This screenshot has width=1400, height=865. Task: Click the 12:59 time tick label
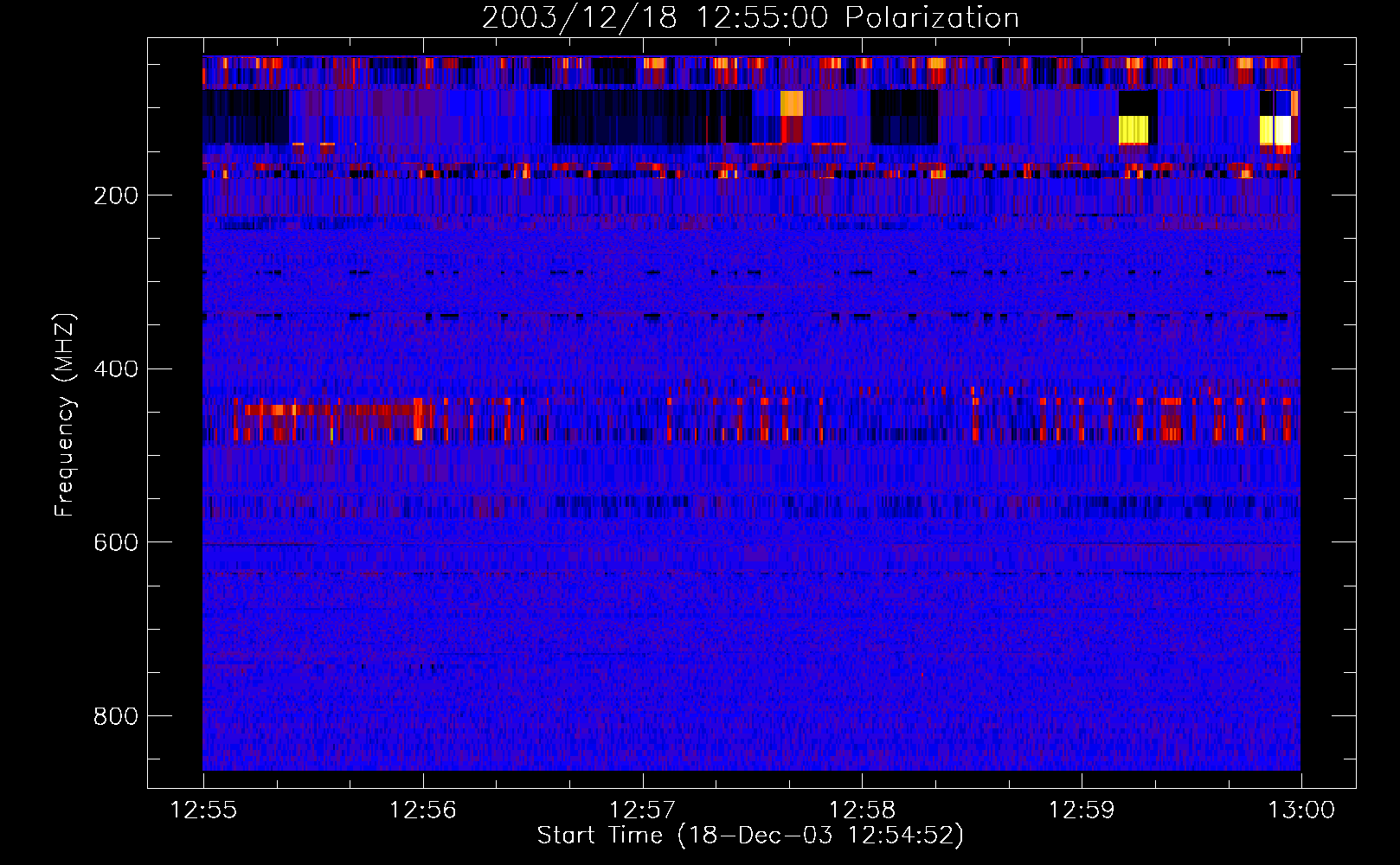pyautogui.click(x=1082, y=811)
